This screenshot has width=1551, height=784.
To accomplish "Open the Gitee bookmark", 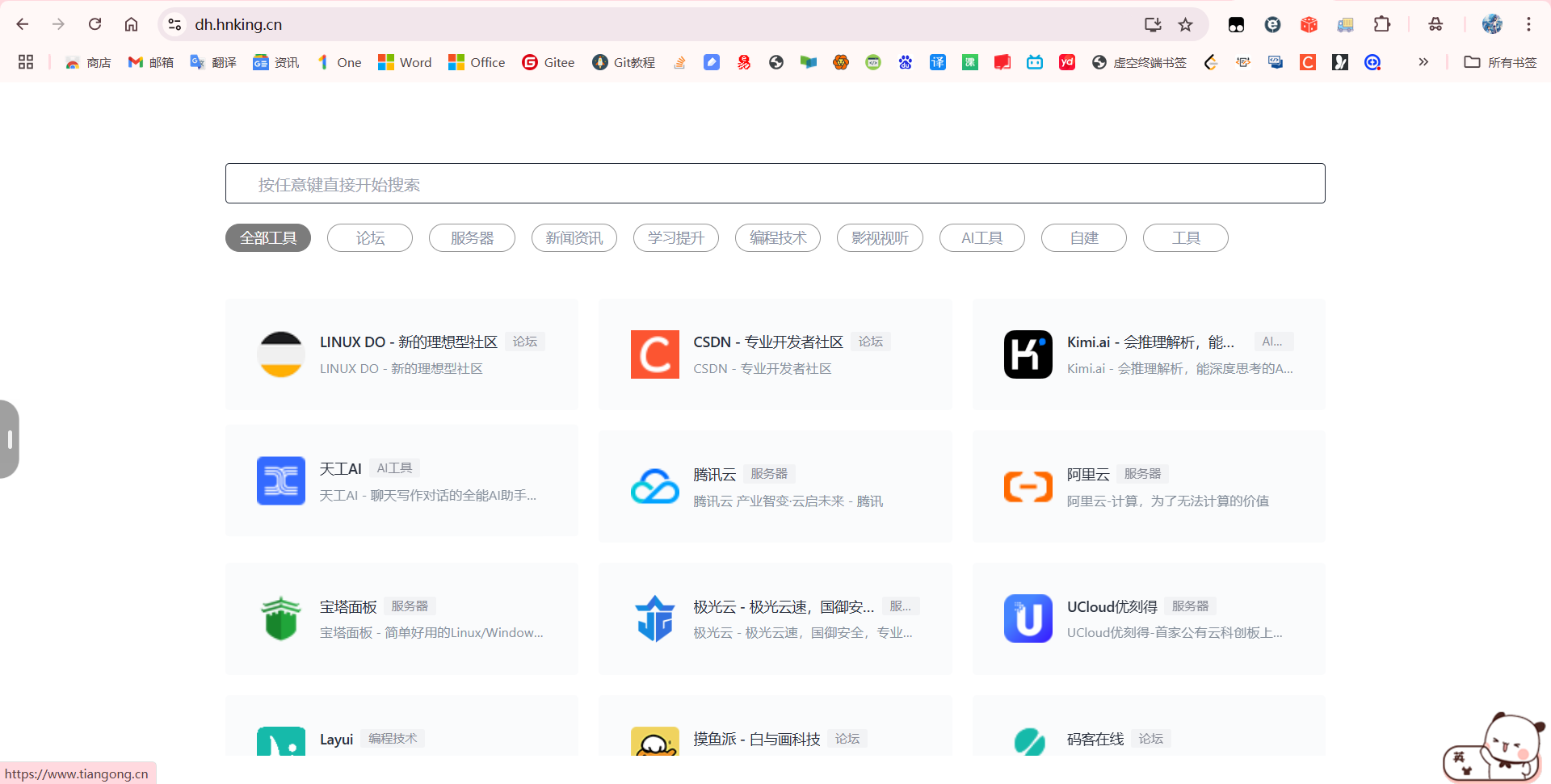I will click(x=549, y=62).
